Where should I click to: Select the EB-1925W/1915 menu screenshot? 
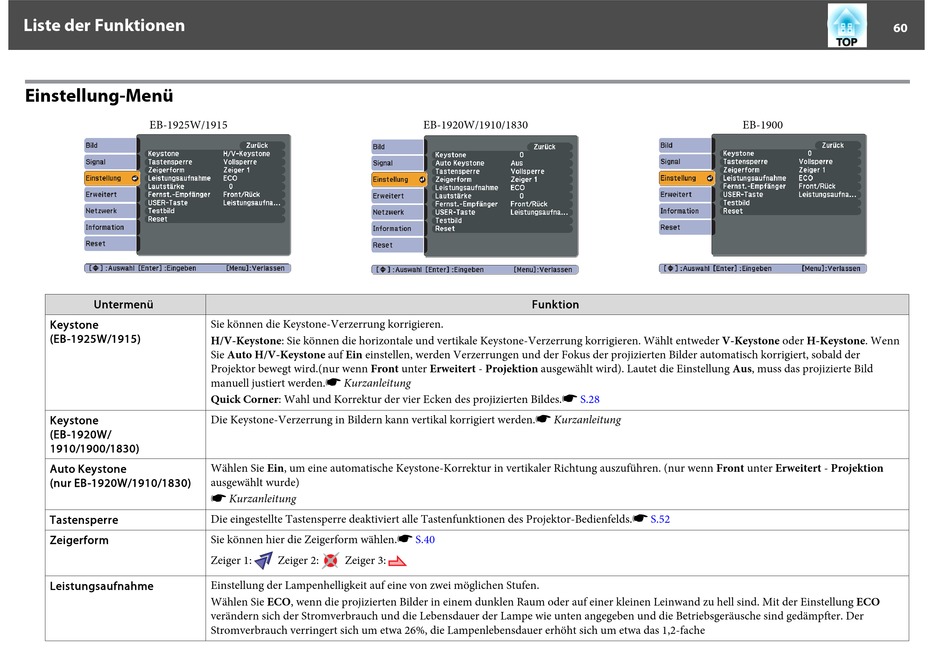coord(188,204)
